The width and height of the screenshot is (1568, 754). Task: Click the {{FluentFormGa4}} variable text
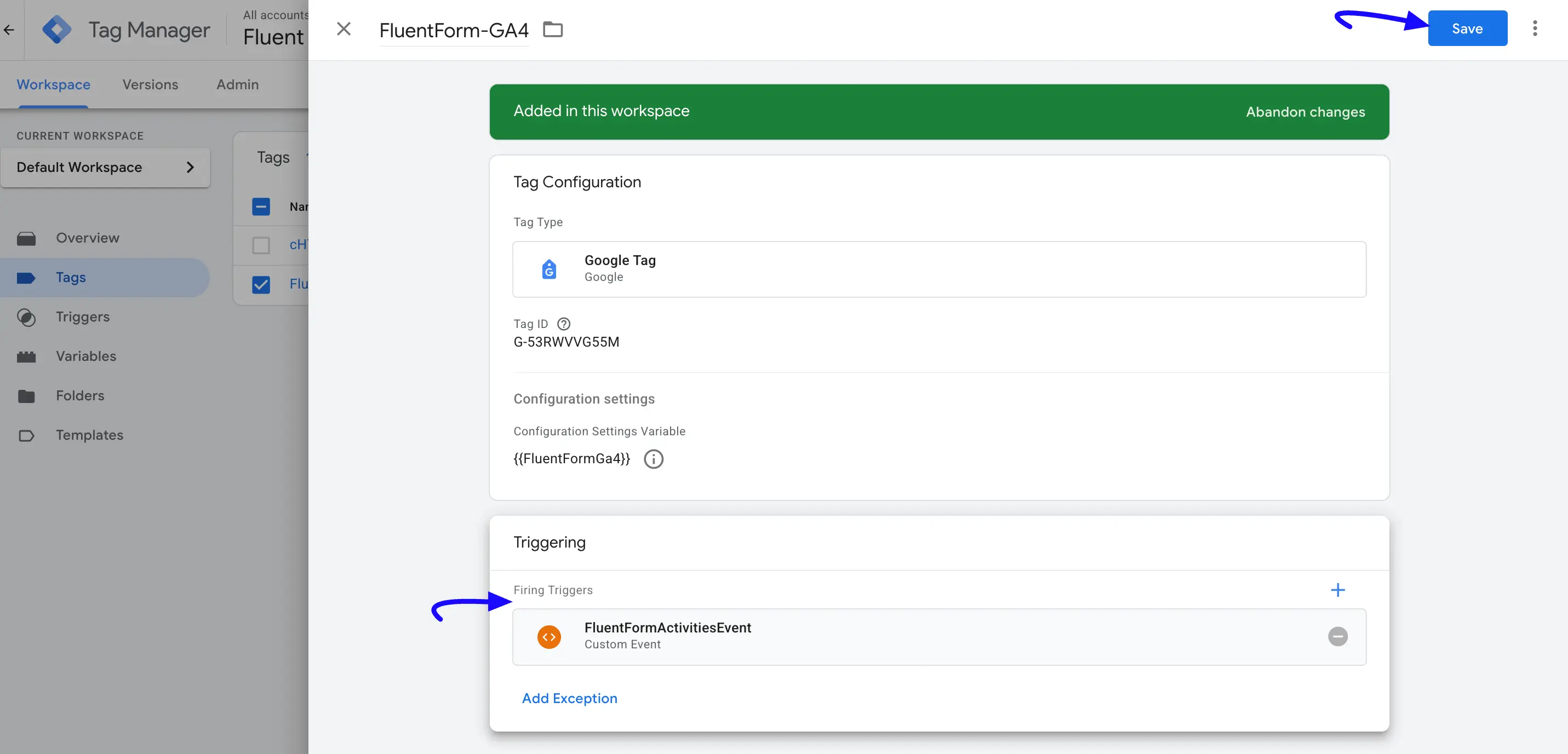(x=571, y=459)
